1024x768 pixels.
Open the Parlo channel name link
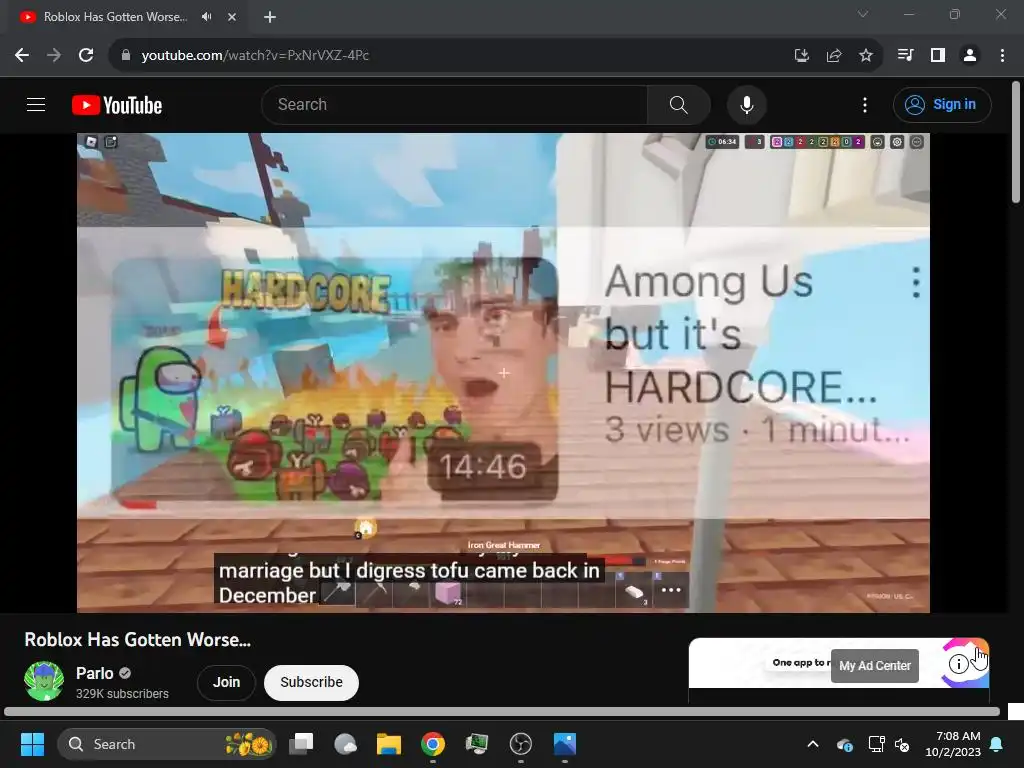(x=95, y=673)
